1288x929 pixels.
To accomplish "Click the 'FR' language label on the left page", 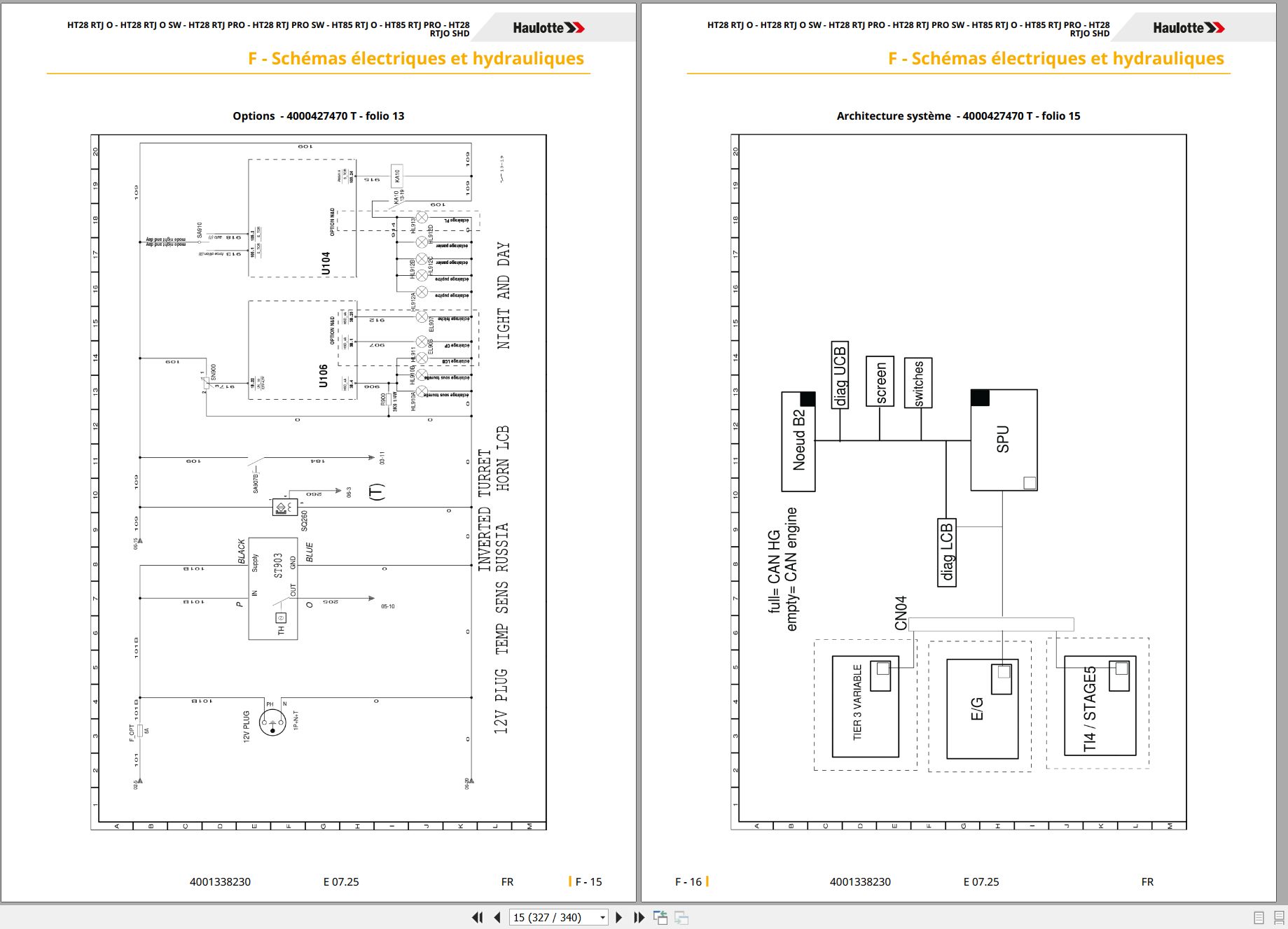I will (x=507, y=882).
